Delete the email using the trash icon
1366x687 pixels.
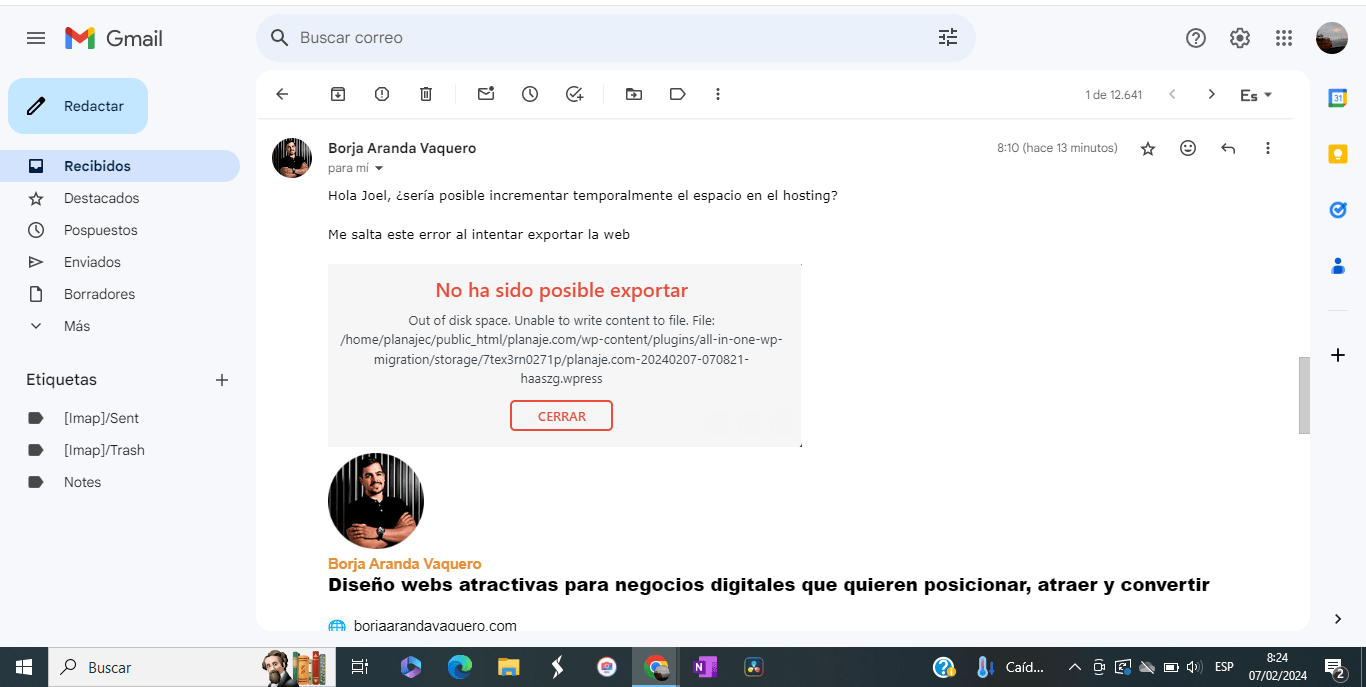(x=426, y=94)
